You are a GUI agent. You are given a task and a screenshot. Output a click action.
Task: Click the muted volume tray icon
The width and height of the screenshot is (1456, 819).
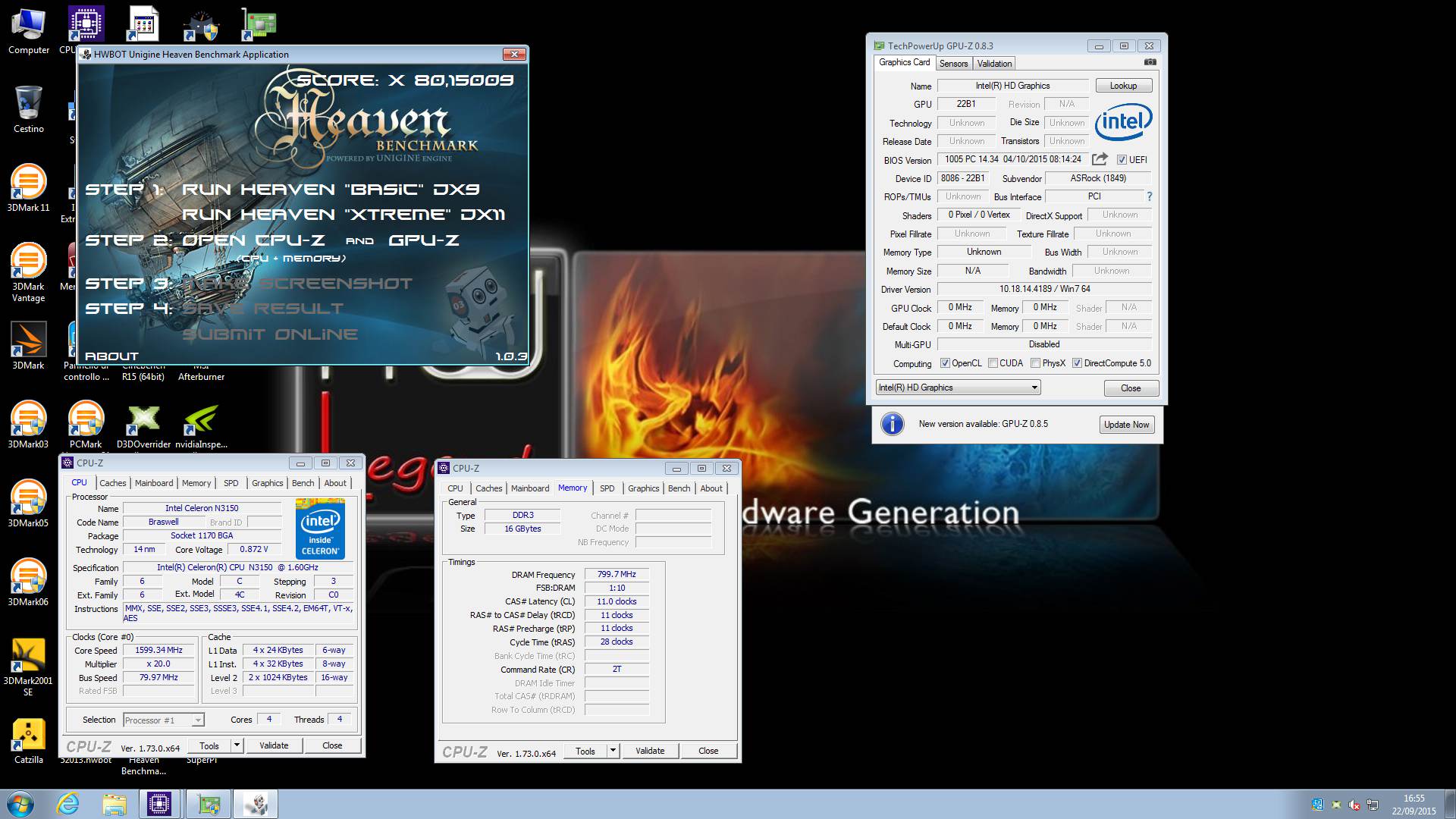(1354, 805)
